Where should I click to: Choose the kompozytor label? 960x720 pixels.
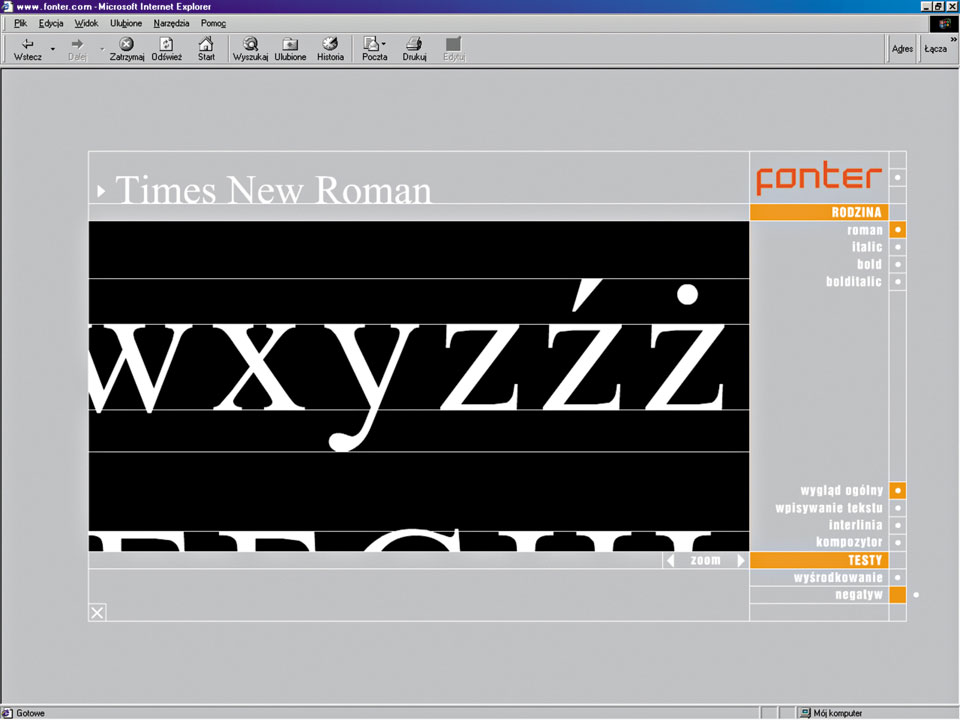pos(849,542)
